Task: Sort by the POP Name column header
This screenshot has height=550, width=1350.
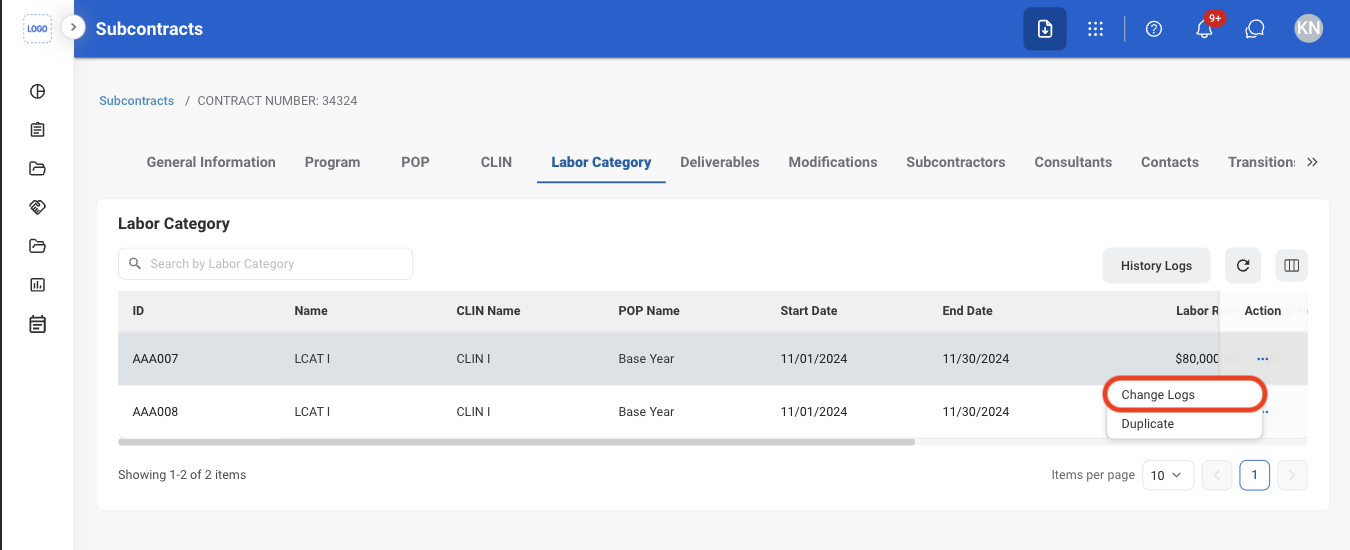Action: click(649, 311)
